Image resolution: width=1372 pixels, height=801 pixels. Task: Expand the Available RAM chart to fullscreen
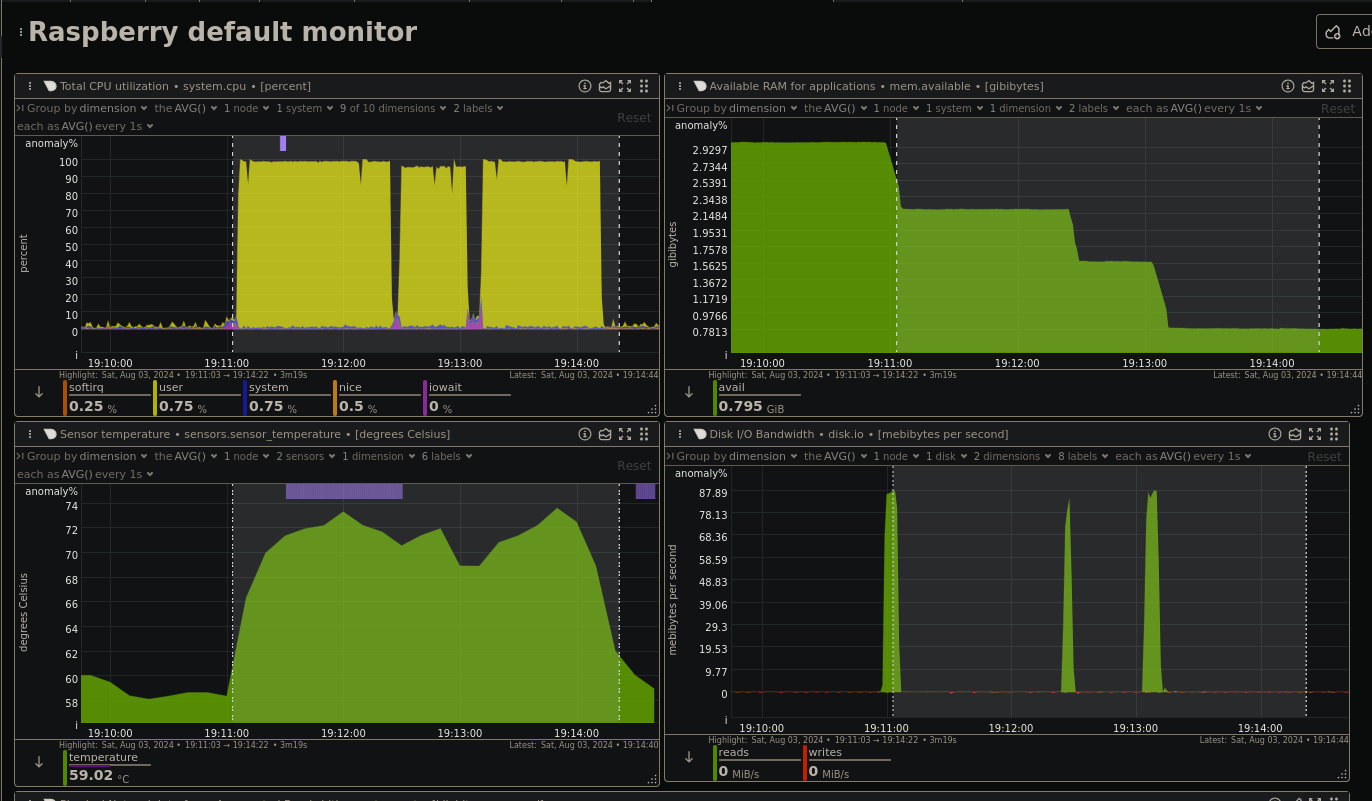(1328, 86)
